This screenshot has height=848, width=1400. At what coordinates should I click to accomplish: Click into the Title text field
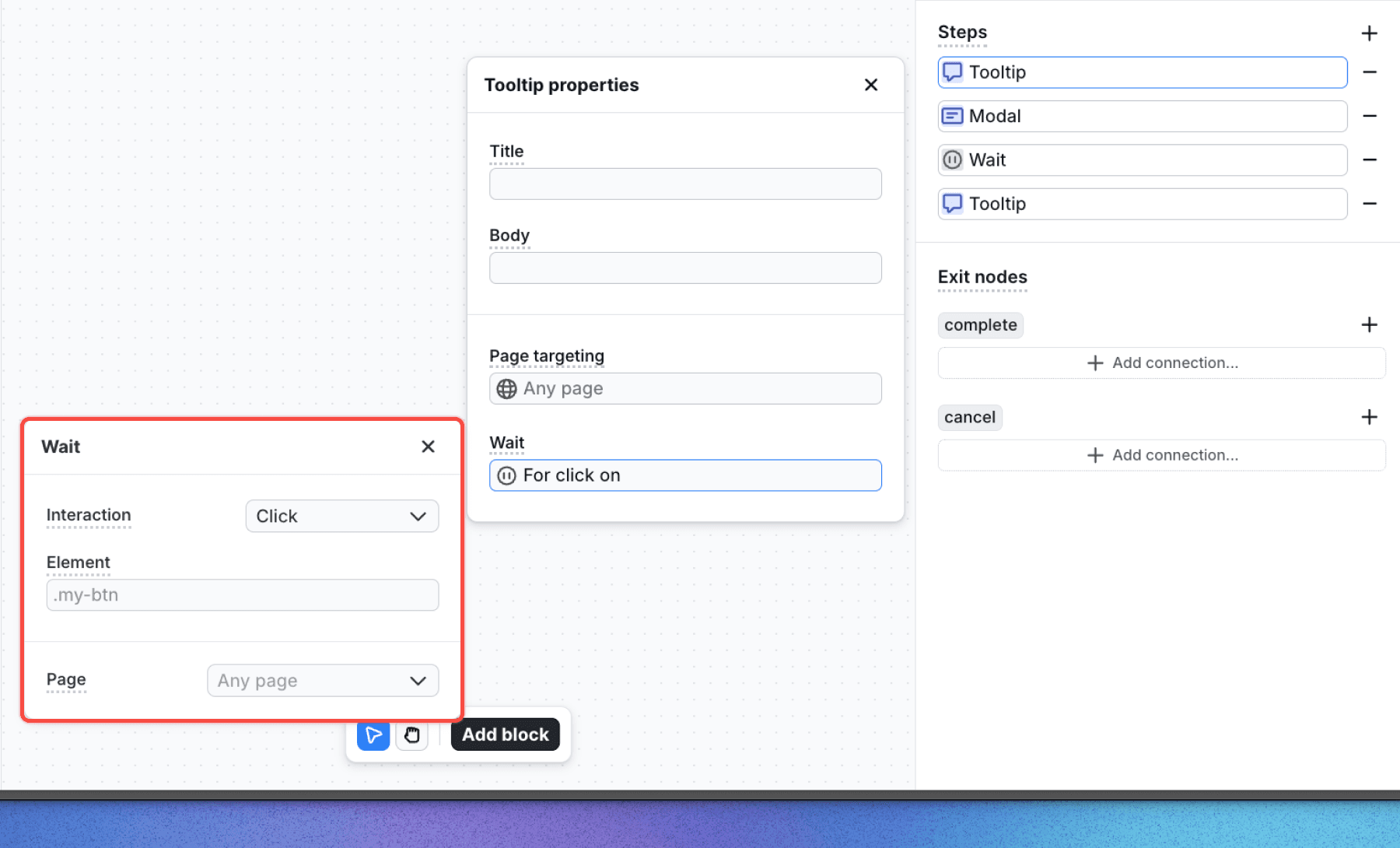[x=684, y=184]
